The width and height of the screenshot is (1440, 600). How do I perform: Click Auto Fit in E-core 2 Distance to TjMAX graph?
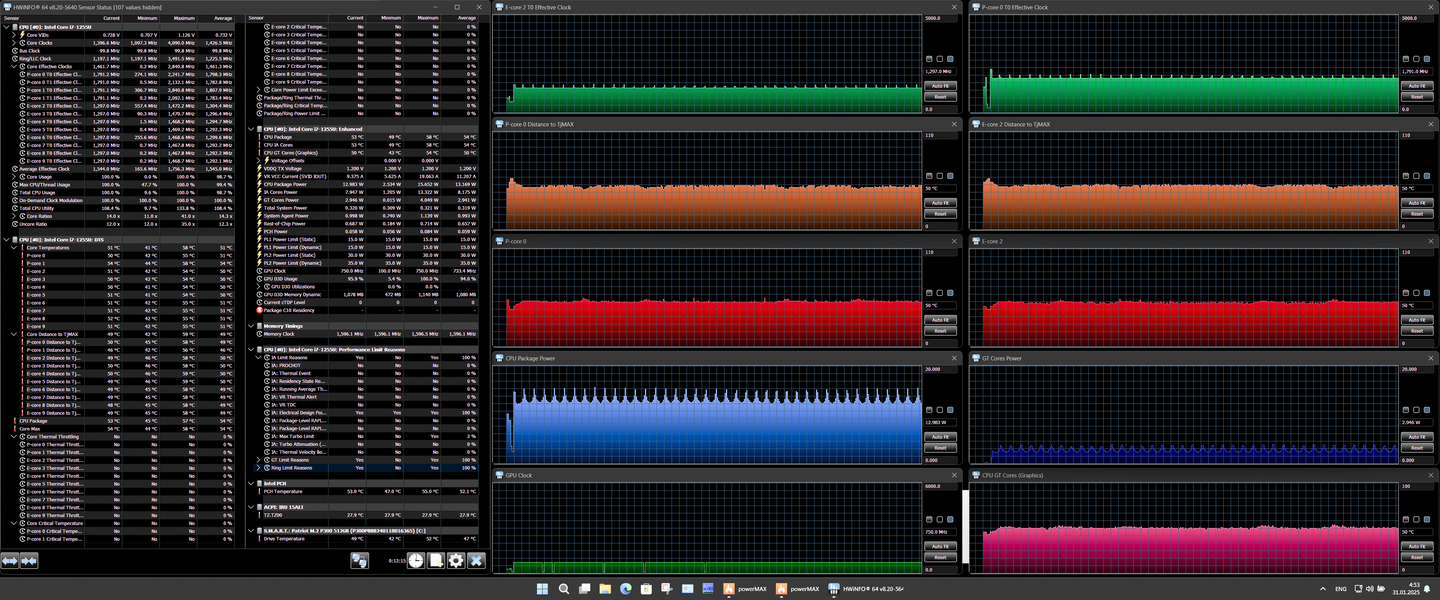(x=1416, y=203)
